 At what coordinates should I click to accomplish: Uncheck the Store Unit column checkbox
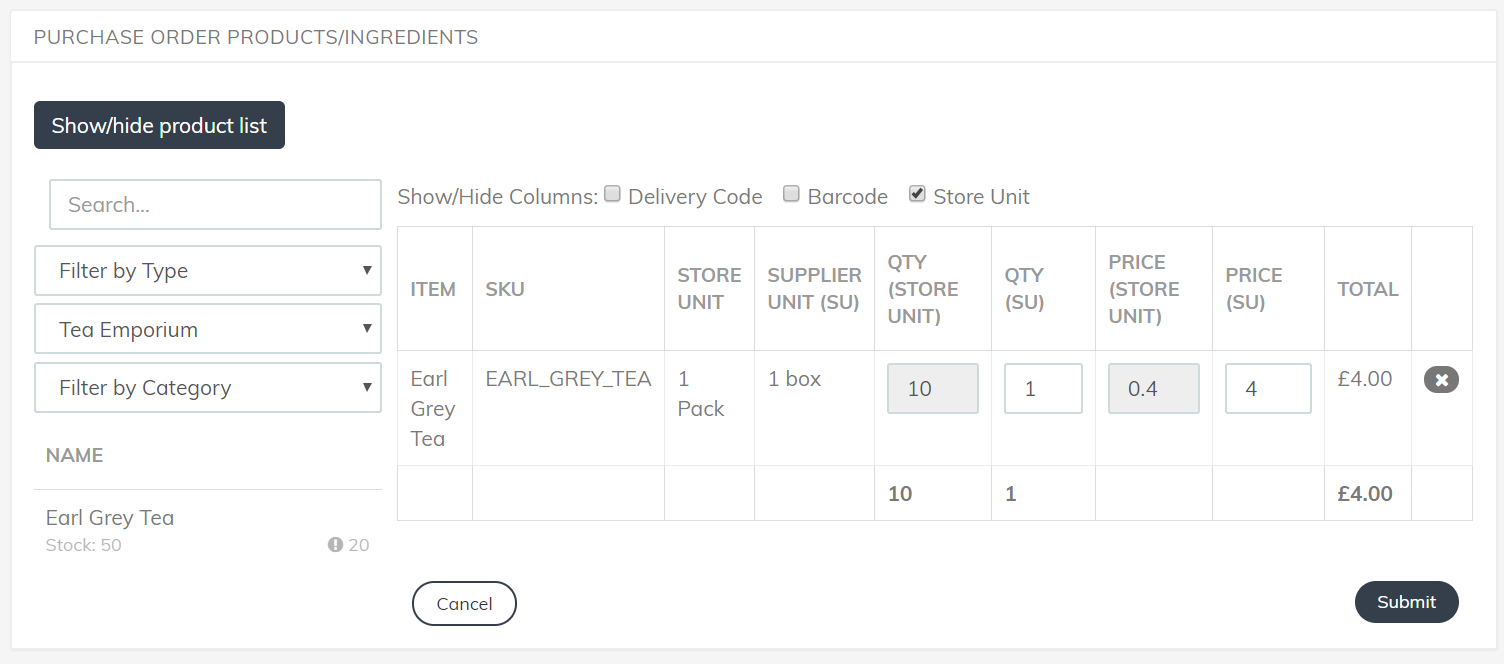[917, 194]
